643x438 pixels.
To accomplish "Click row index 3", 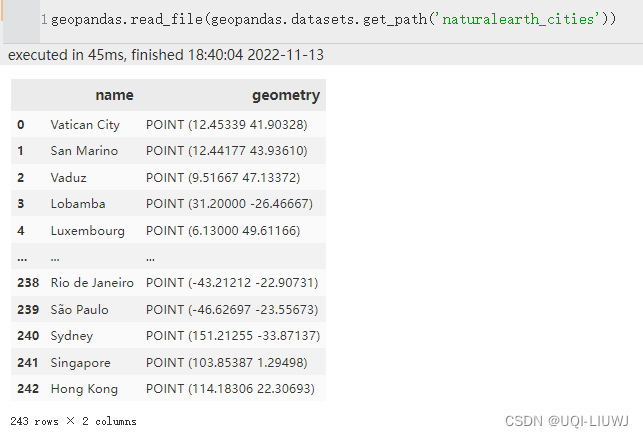I will click(x=21, y=204).
